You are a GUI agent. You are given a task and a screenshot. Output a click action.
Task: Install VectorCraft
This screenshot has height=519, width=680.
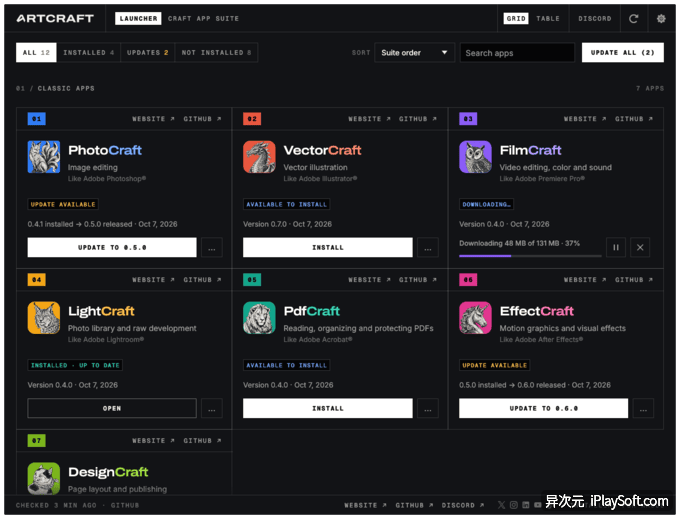(x=327, y=247)
